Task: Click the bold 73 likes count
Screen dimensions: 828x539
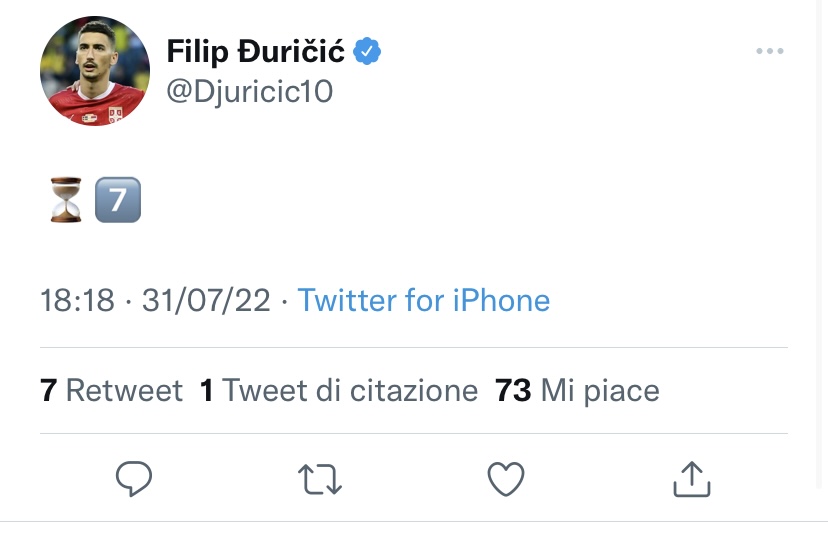Action: [x=513, y=390]
